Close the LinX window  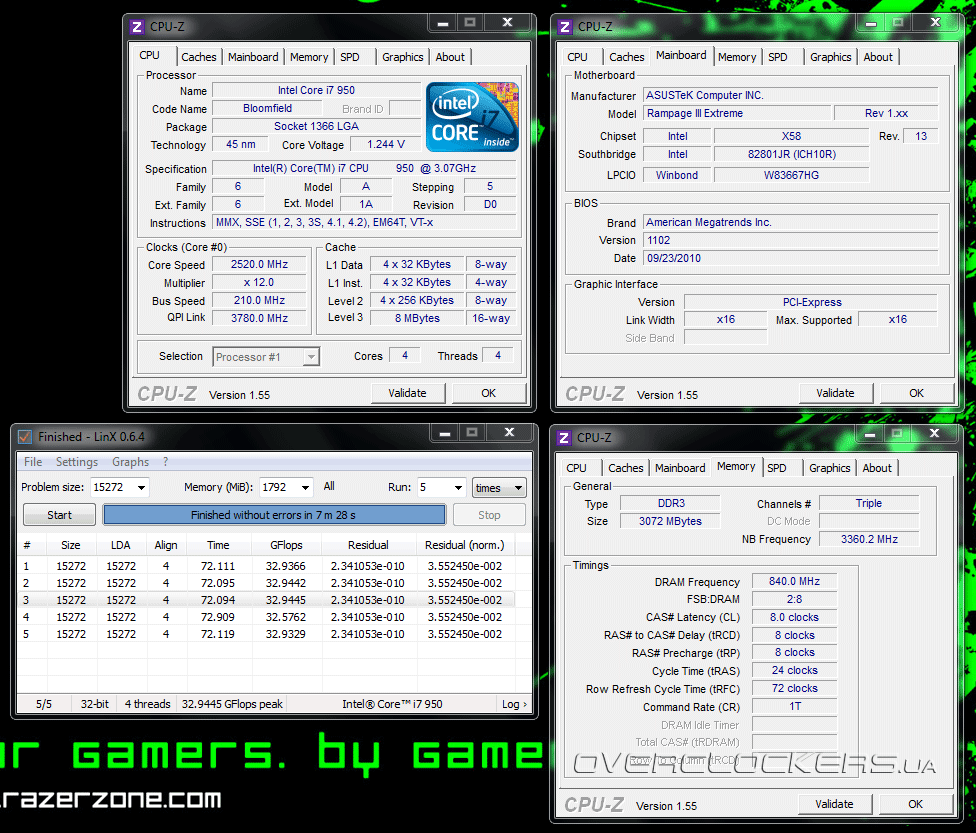(x=509, y=433)
